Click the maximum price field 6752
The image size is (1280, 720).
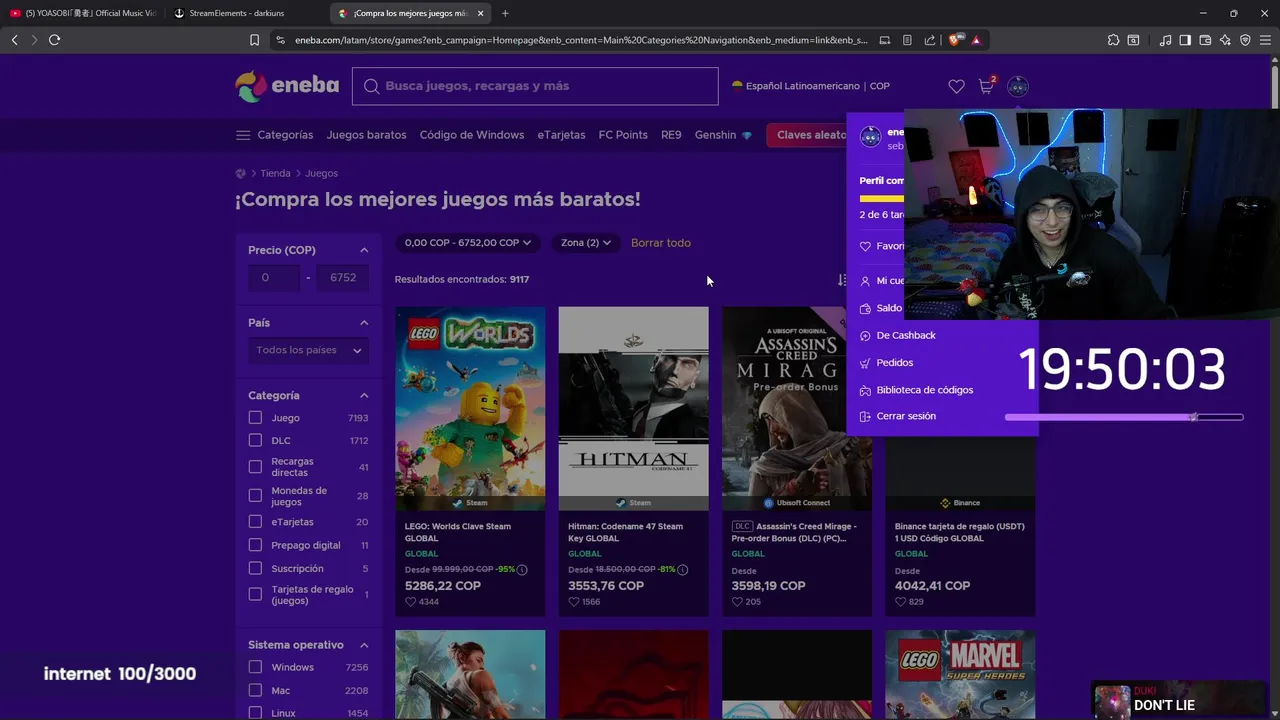click(343, 278)
